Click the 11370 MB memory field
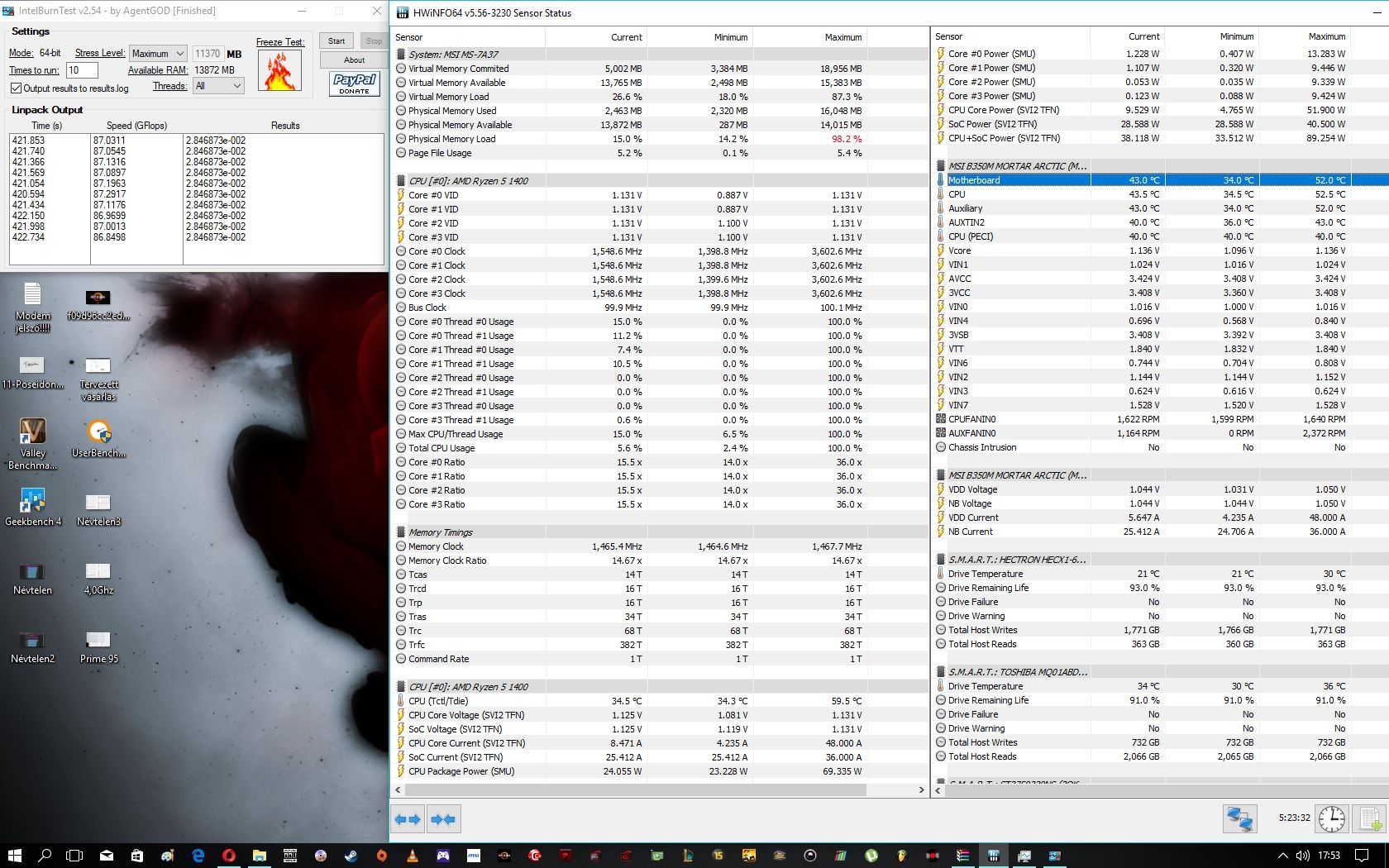Screen dimensions: 1389x868 tap(208, 54)
